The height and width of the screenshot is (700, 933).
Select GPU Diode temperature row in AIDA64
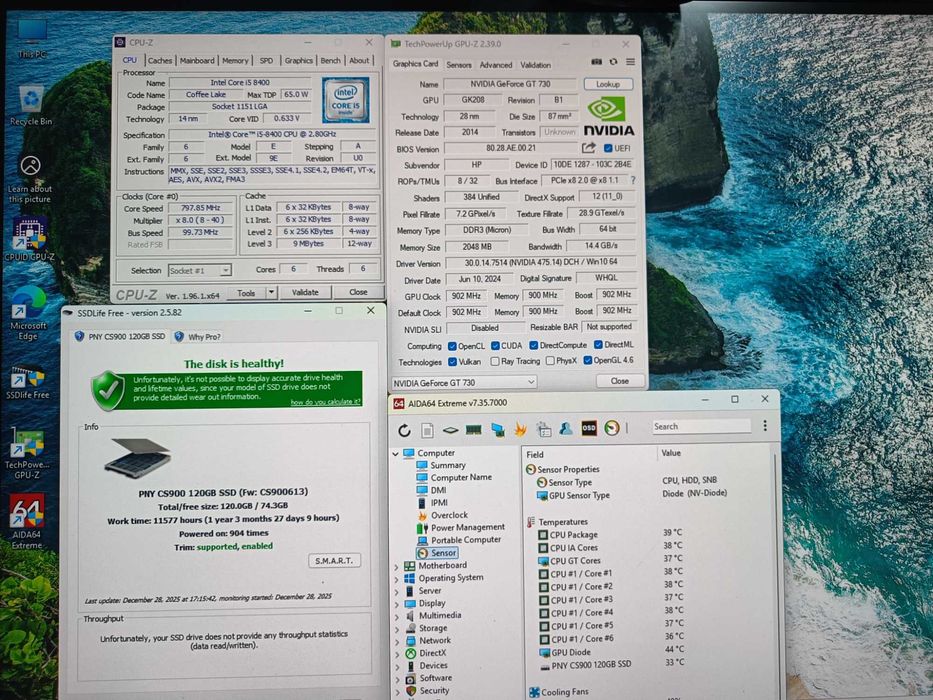pos(613,652)
